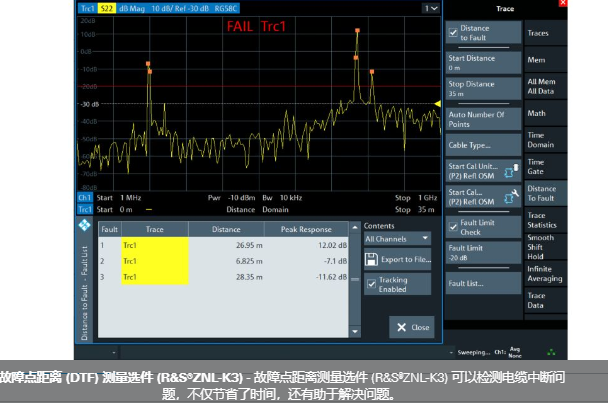Click the fault list scroll down arrow
The height and width of the screenshot is (403, 608).
pyautogui.click(x=354, y=332)
